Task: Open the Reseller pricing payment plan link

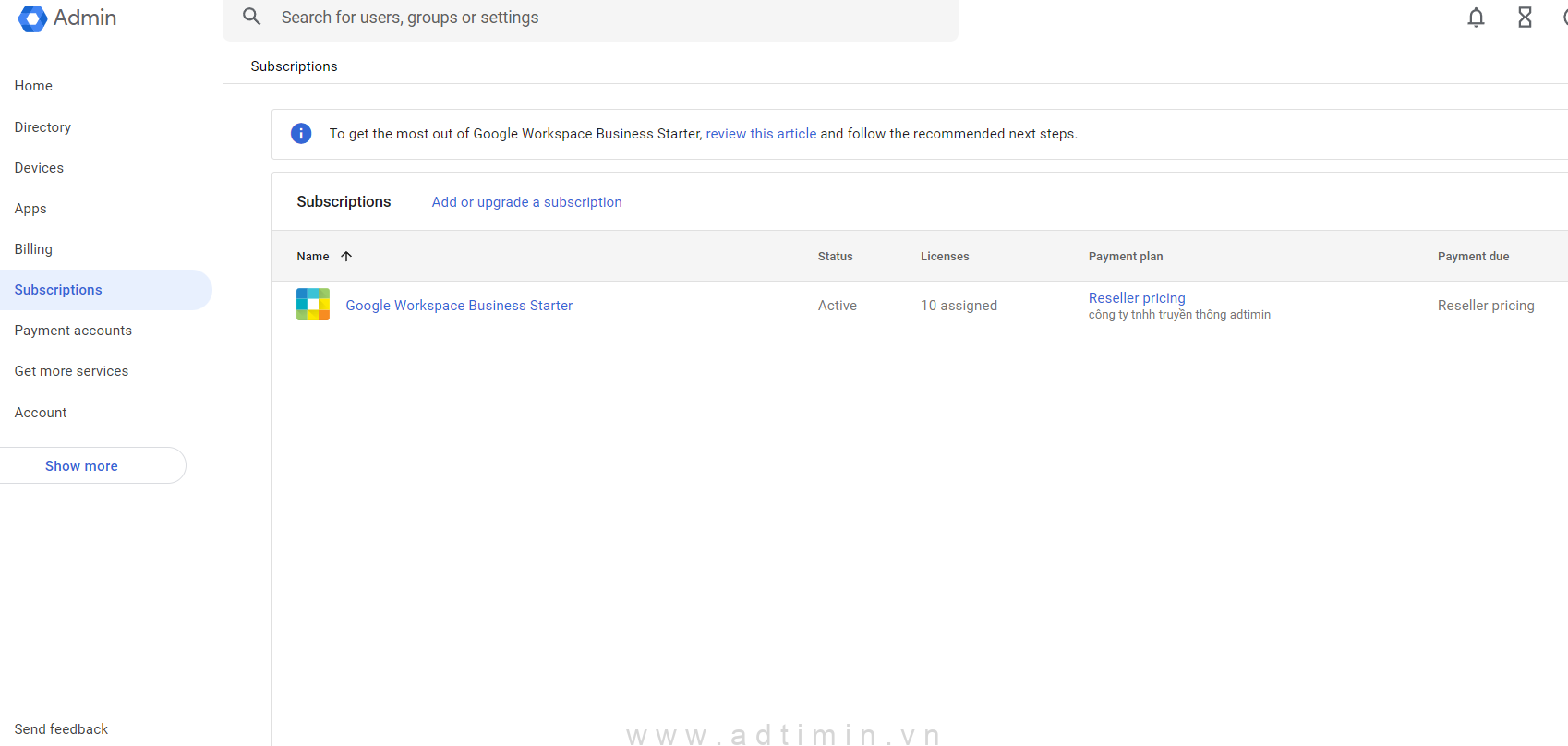Action: pos(1137,298)
